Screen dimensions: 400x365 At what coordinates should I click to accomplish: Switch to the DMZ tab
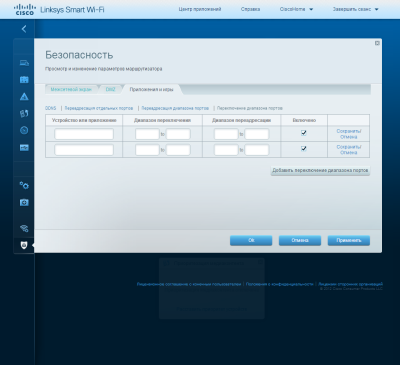click(110, 90)
